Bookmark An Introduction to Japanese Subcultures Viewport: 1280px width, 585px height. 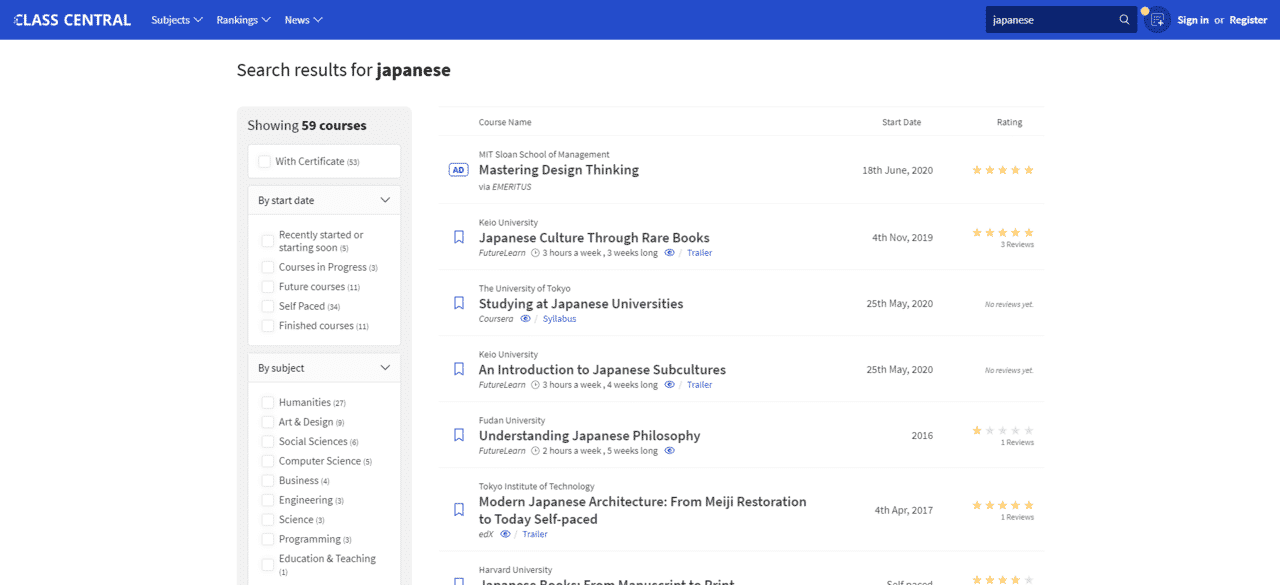[x=459, y=369]
